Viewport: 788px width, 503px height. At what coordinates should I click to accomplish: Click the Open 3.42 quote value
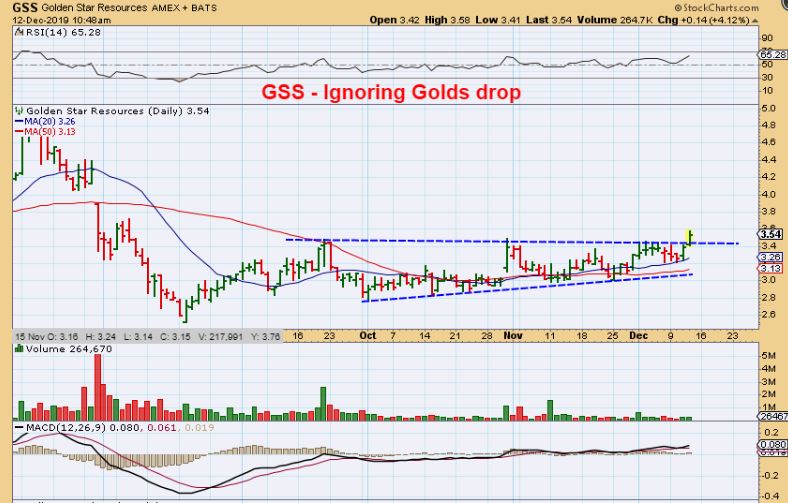pyautogui.click(x=394, y=20)
